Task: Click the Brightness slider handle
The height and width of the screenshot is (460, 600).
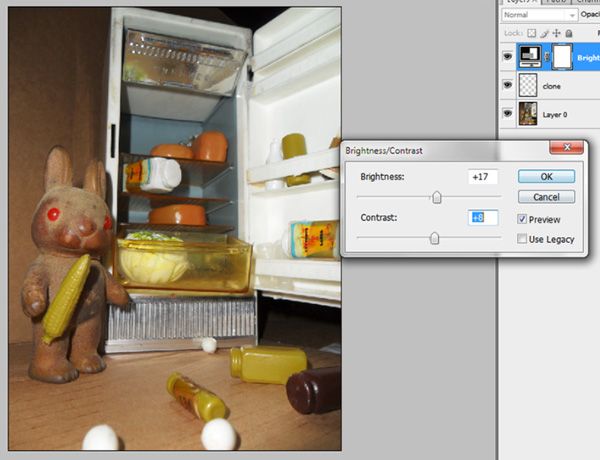Action: pyautogui.click(x=437, y=197)
